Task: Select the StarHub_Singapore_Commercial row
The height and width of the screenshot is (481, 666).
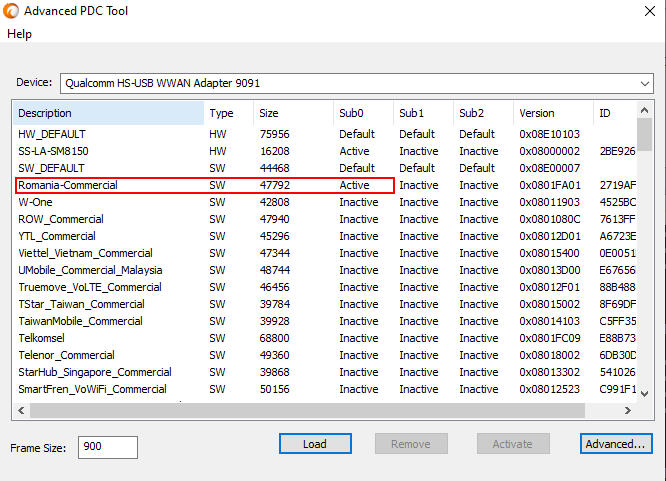Action: (x=325, y=372)
